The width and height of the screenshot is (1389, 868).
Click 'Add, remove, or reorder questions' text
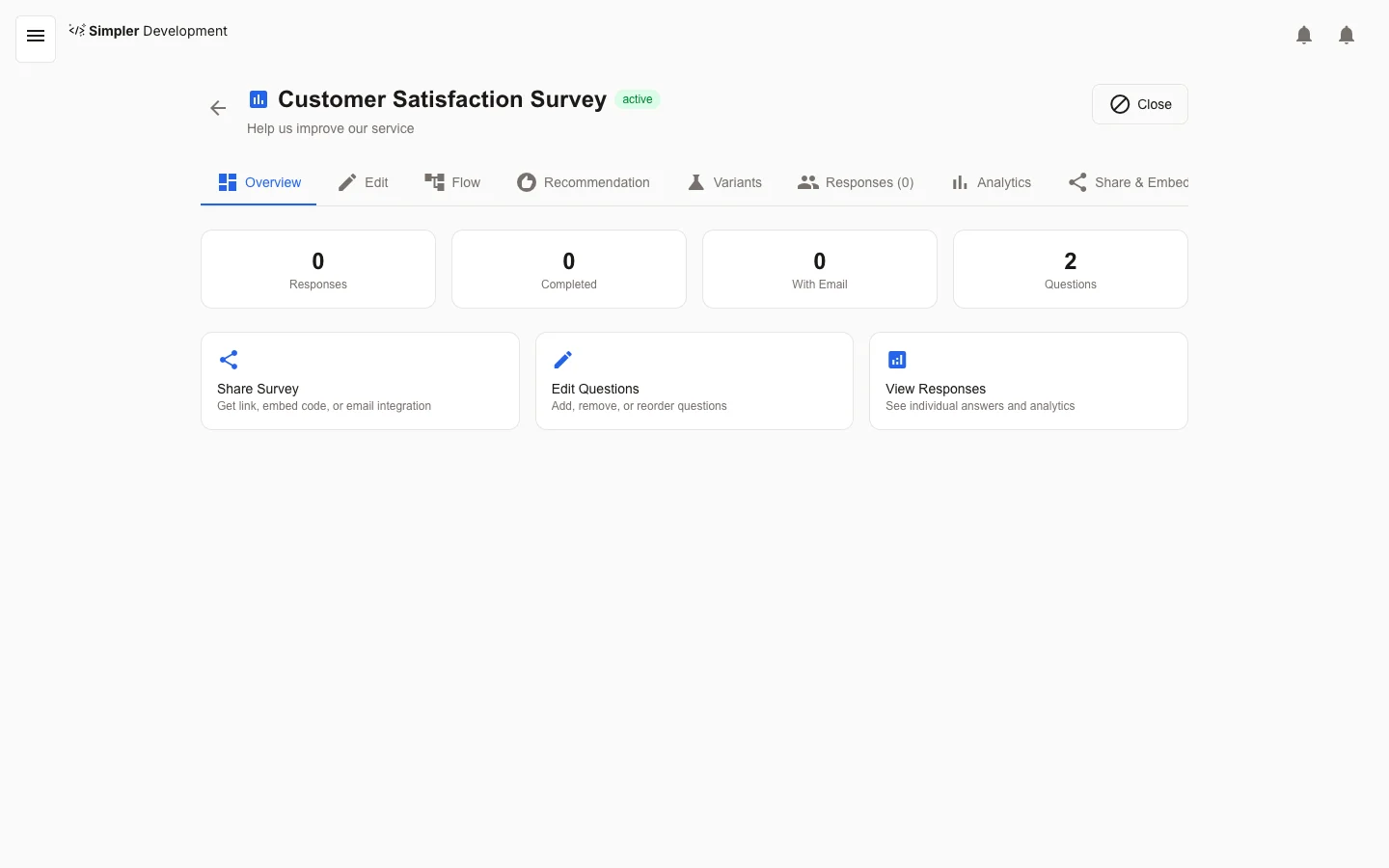pyautogui.click(x=640, y=406)
